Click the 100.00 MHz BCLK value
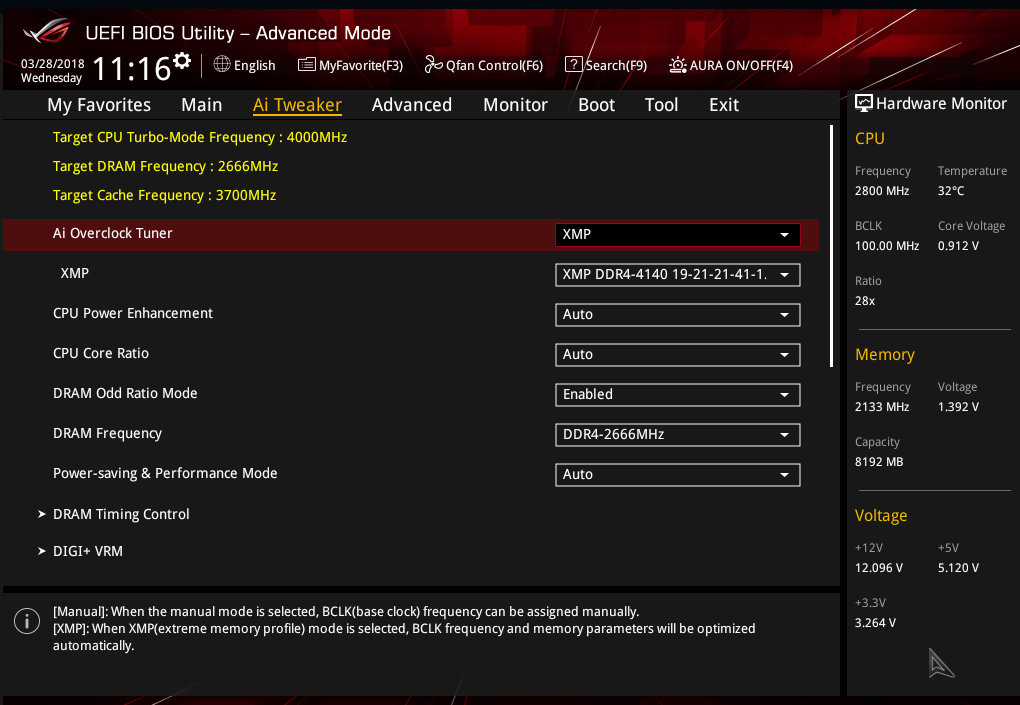 (887, 246)
